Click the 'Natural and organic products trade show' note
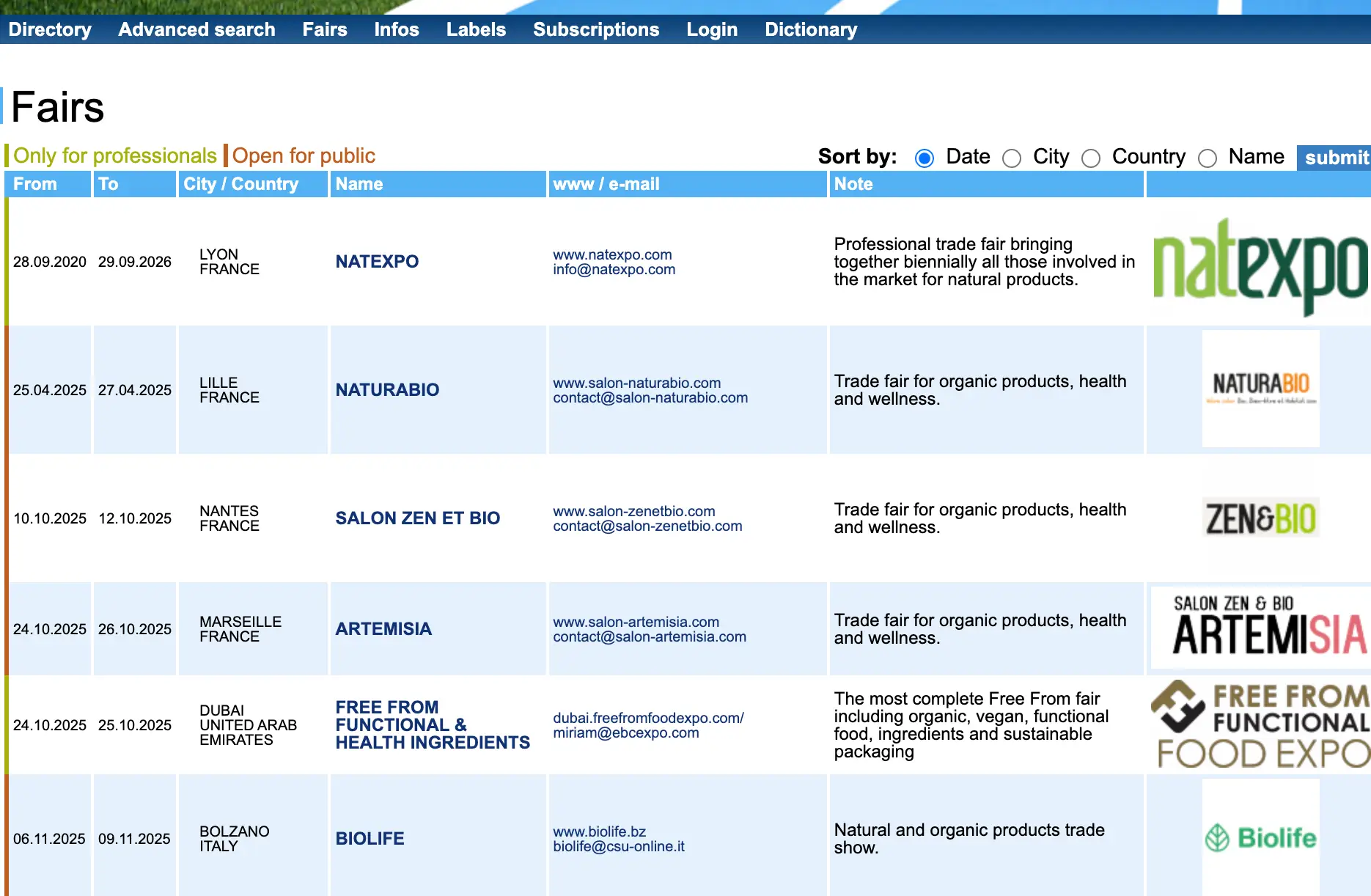1371x896 pixels. [969, 839]
